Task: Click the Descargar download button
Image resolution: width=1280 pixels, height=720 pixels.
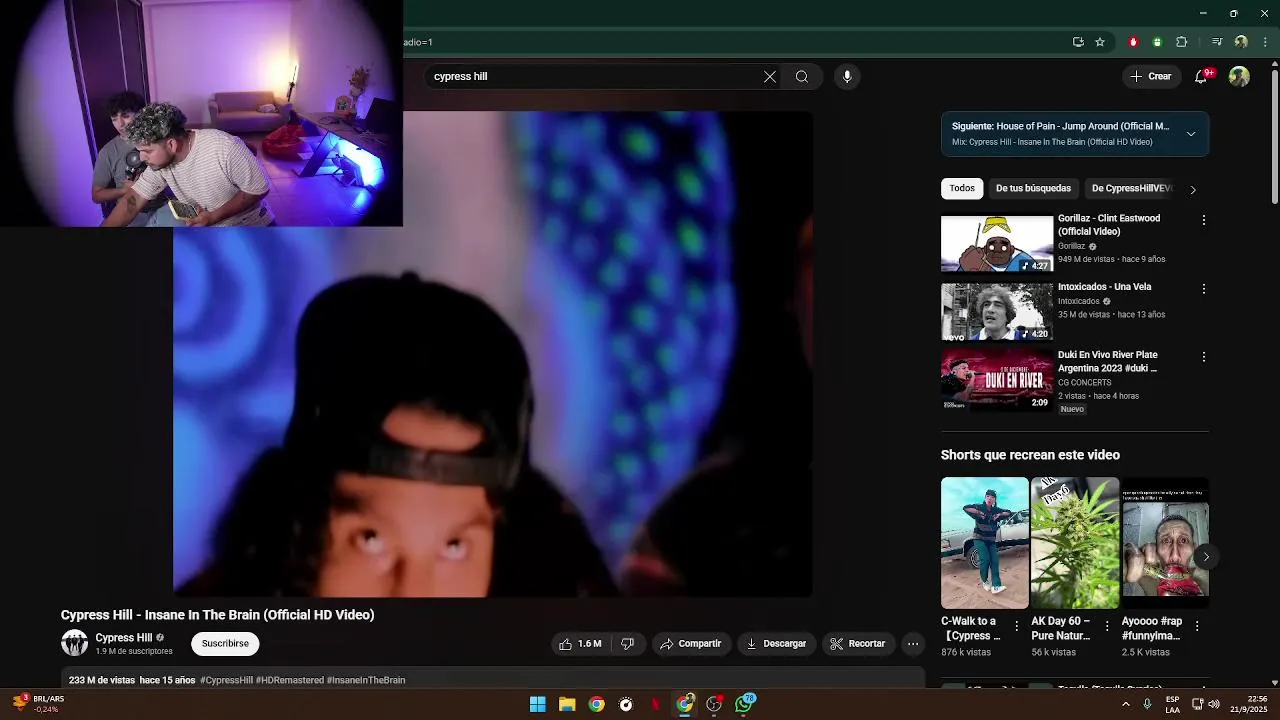Action: 776,644
